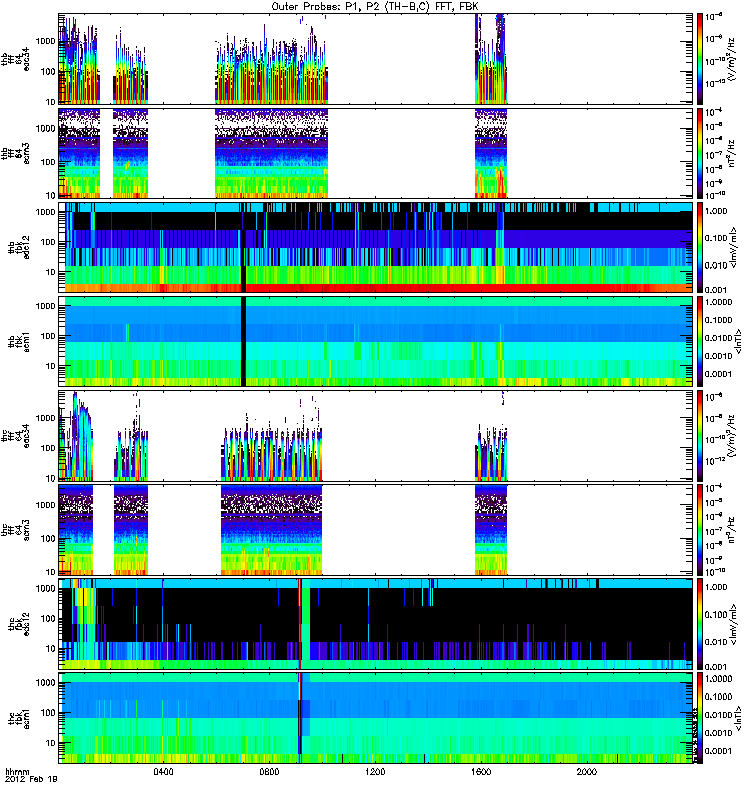Click the '<|mV/m|>' unit label beside thb edc12 color bar
The height and width of the screenshot is (800, 750).
pyautogui.click(x=733, y=247)
